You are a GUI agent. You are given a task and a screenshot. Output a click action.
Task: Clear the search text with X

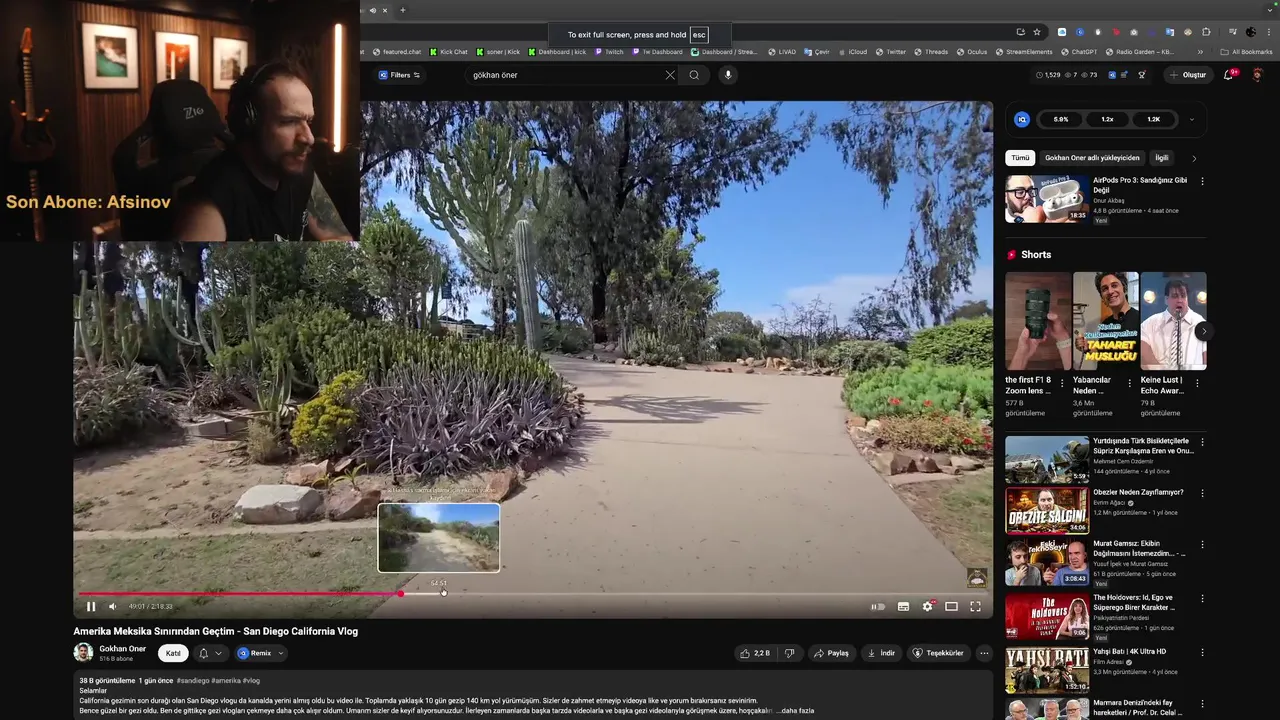[x=670, y=75]
